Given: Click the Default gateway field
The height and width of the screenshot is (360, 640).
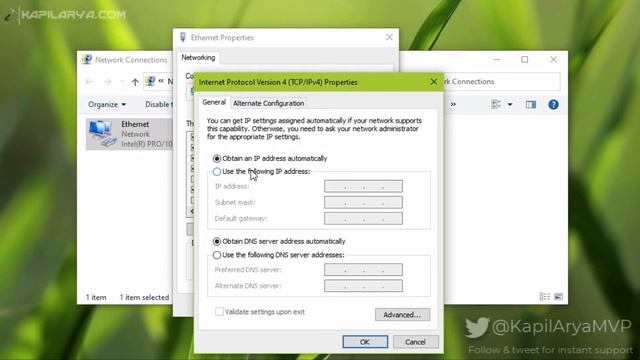Looking at the screenshot, I should (363, 218).
